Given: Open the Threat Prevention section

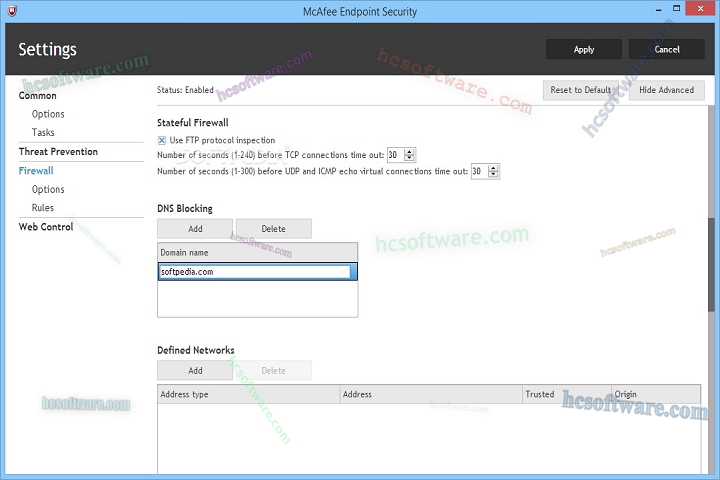Looking at the screenshot, I should click(58, 152).
